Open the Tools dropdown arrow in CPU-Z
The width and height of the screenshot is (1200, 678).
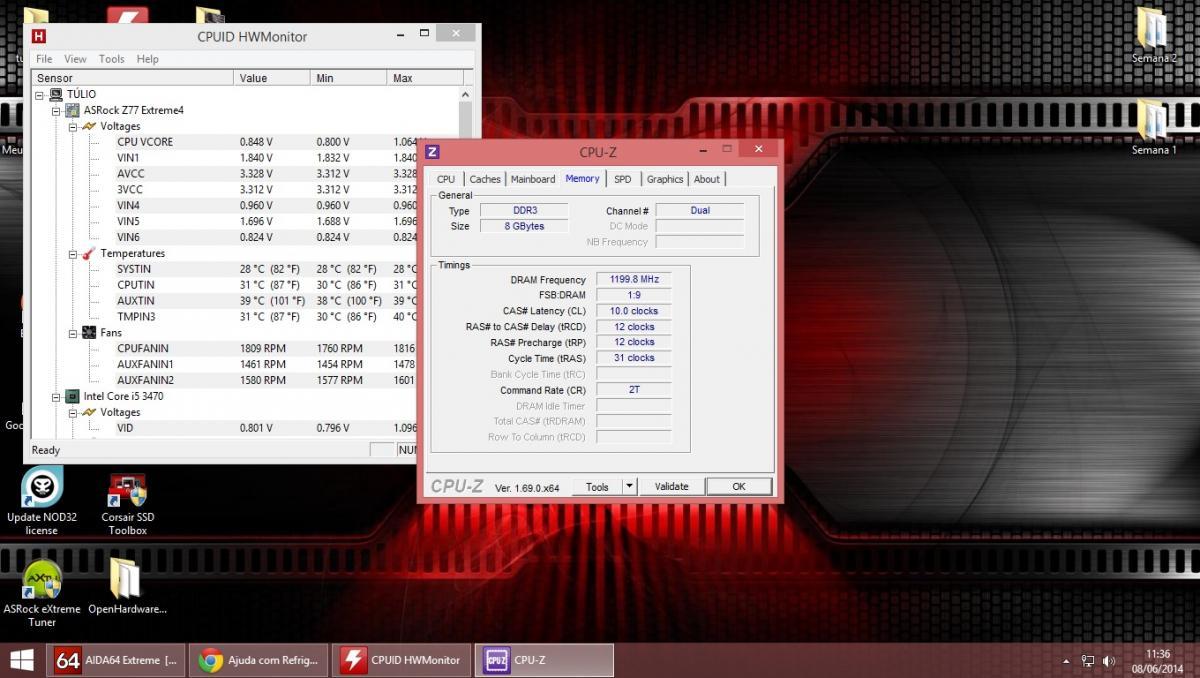pyautogui.click(x=629, y=487)
